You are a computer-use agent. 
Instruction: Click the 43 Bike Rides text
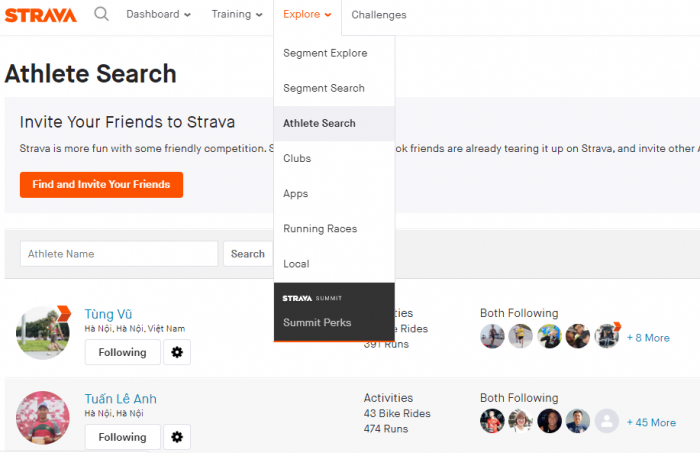[x=397, y=413]
